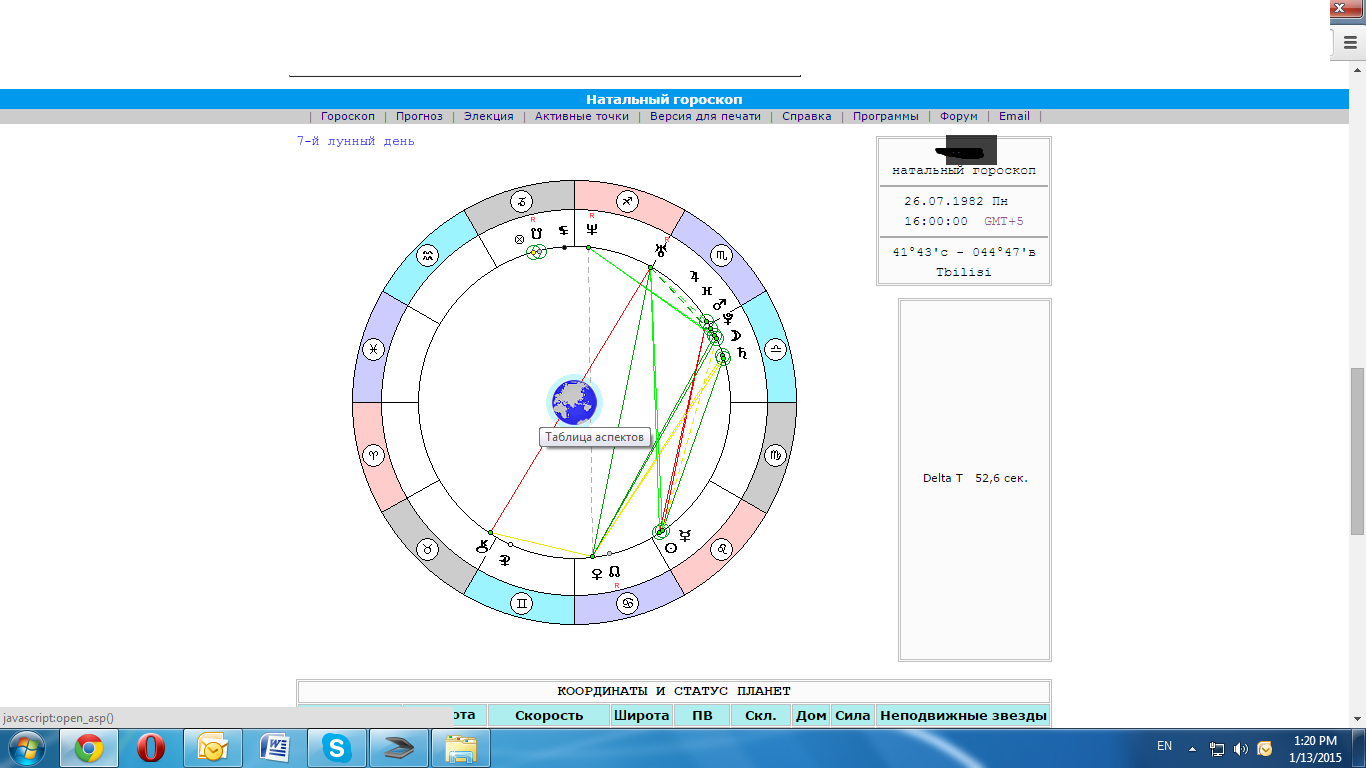This screenshot has height=768, width=1366.
Task: Click the Дом column header
Action: (811, 715)
